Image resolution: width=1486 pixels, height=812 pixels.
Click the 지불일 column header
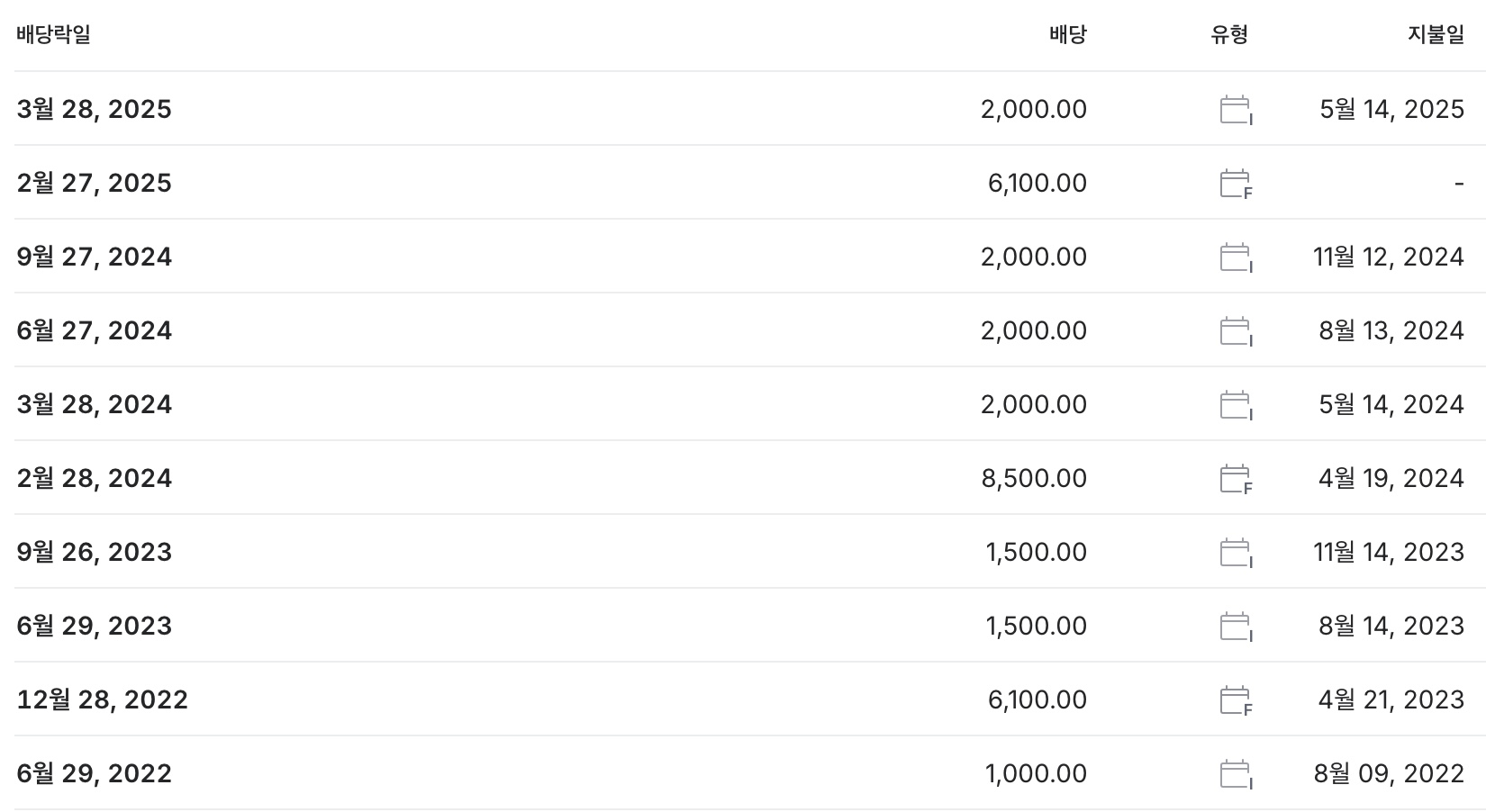click(x=1436, y=35)
